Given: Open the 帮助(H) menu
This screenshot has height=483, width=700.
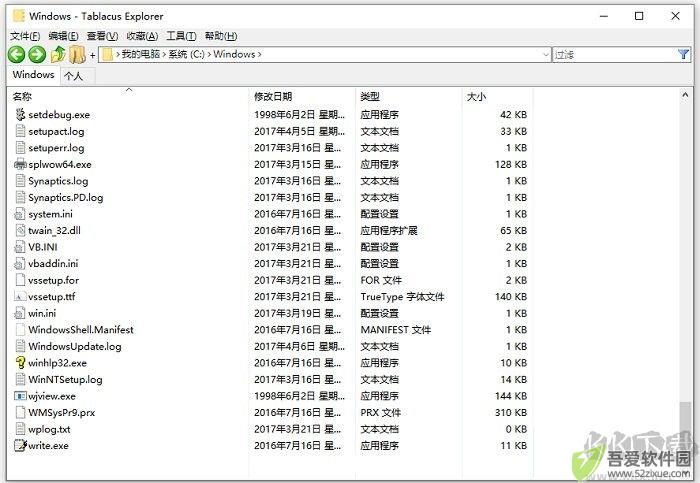Looking at the screenshot, I should 221,36.
